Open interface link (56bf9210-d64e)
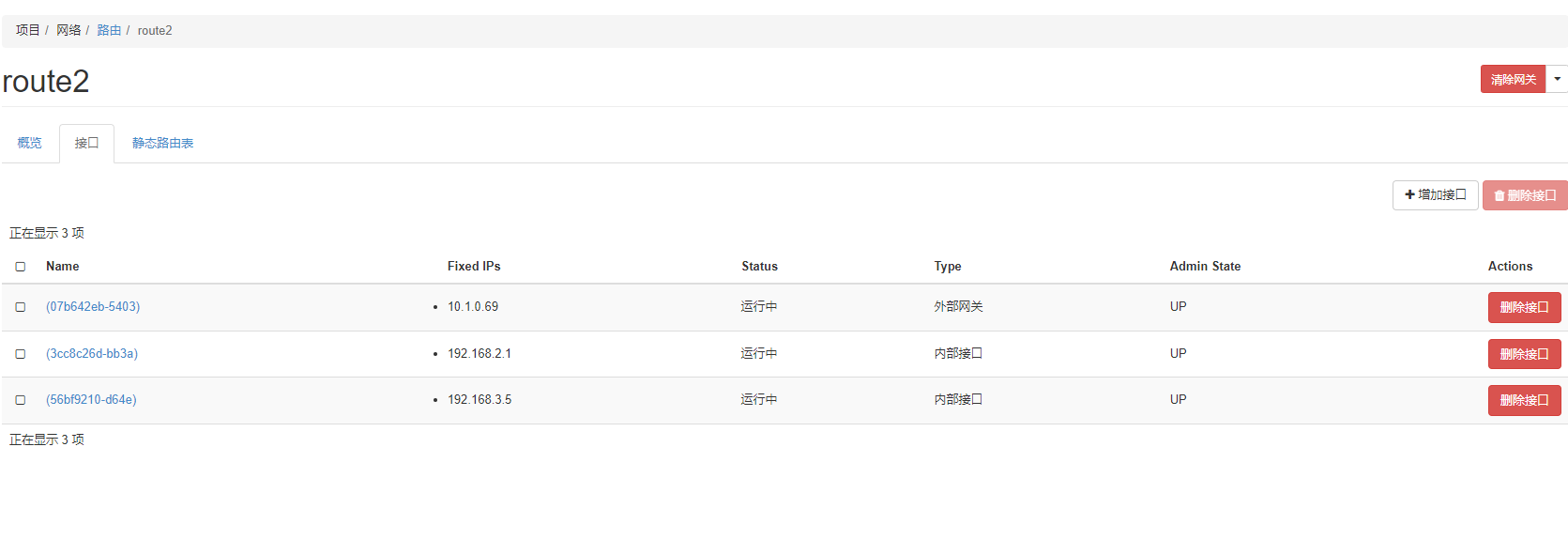 [x=91, y=400]
